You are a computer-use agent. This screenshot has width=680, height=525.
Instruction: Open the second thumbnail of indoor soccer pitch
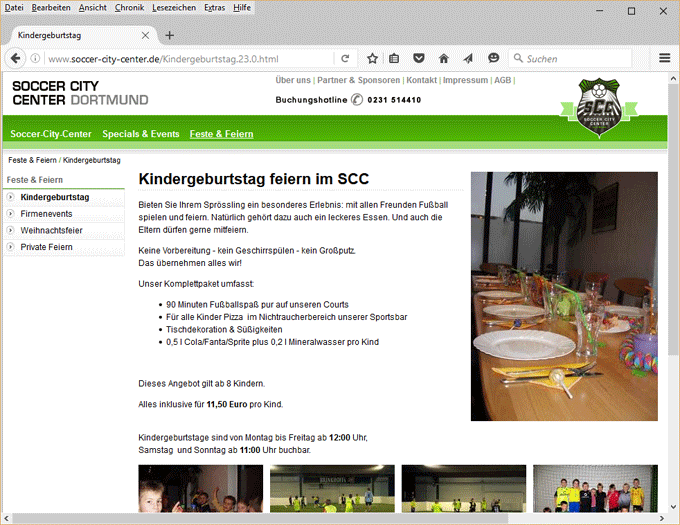coord(332,489)
